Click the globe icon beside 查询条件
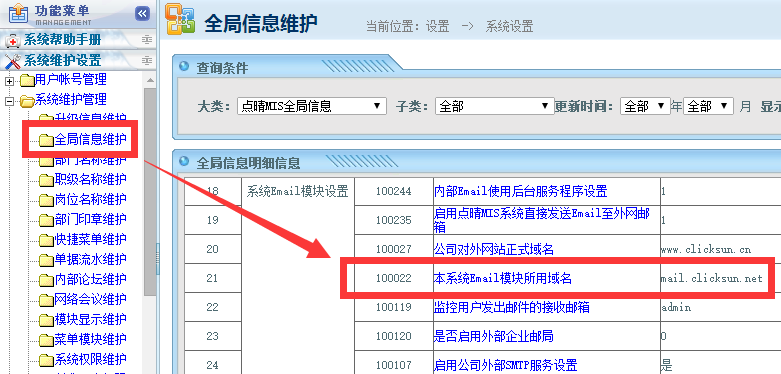781x374 pixels. [x=184, y=66]
